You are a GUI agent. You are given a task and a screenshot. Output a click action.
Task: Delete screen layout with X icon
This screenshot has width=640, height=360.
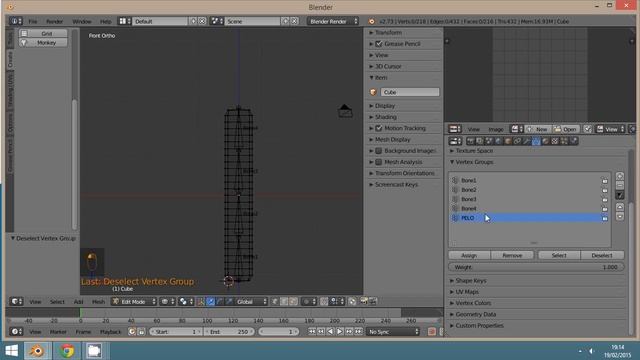click(x=202, y=21)
